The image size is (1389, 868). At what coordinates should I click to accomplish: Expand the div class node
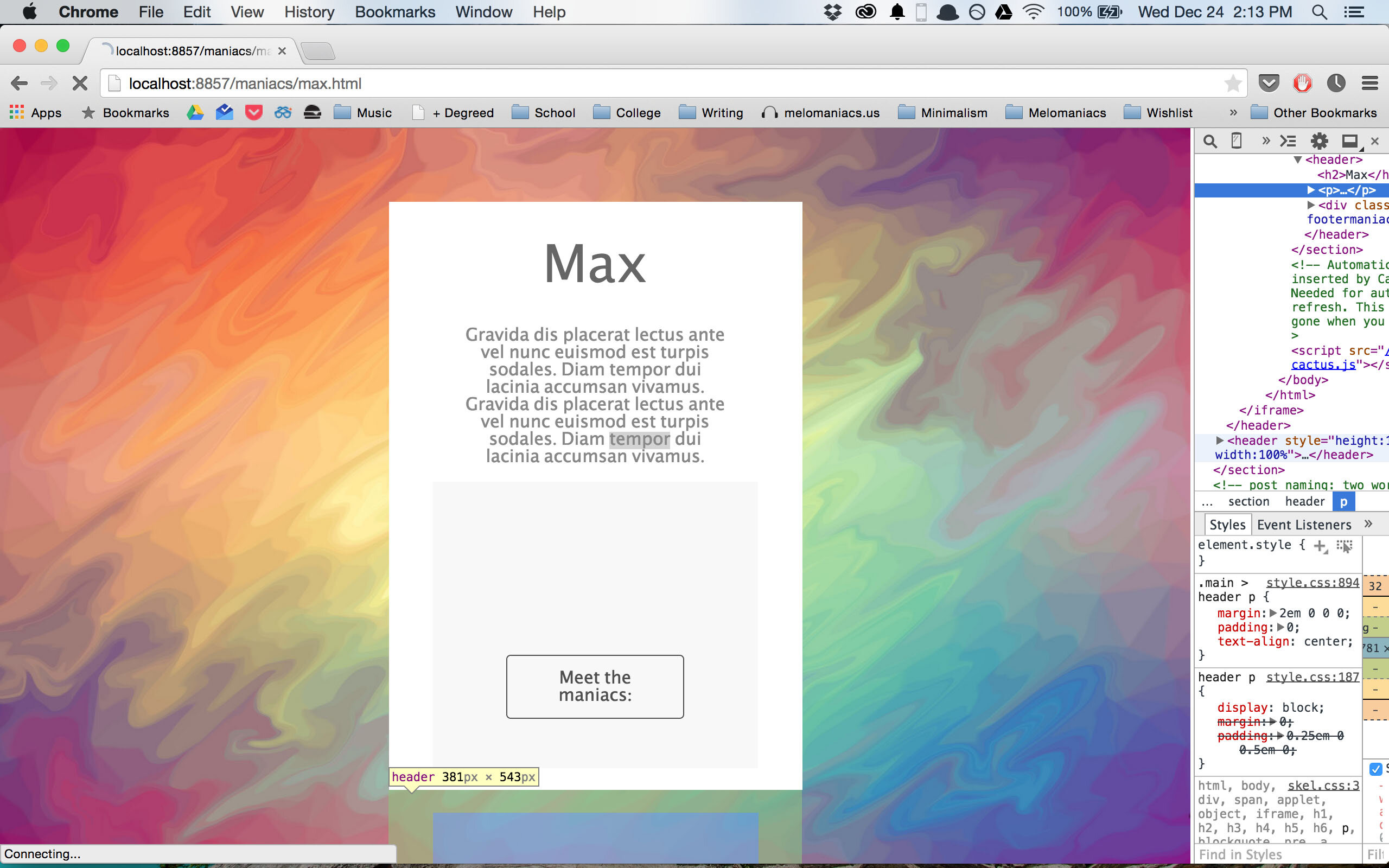1311,205
